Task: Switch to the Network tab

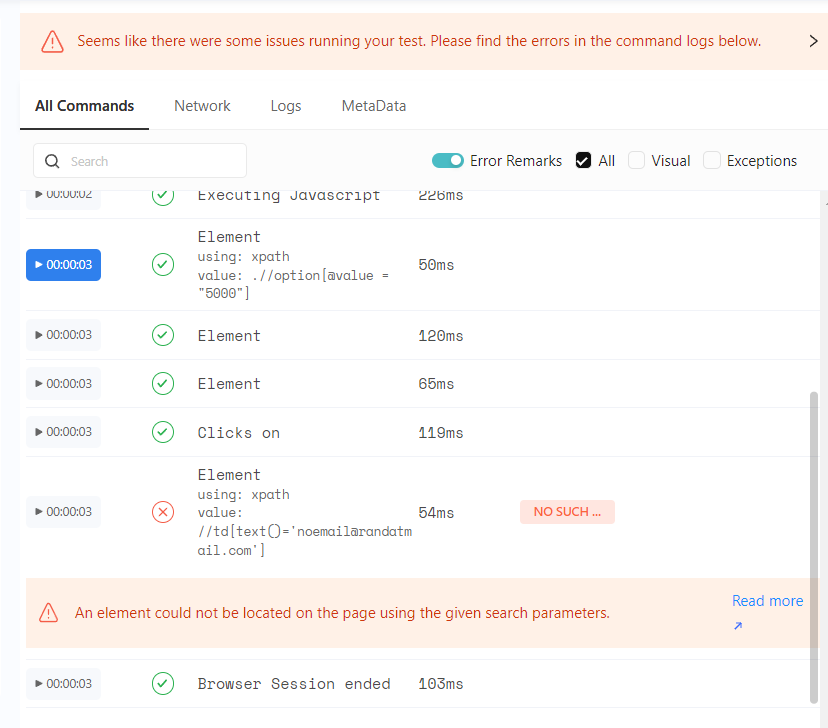Action: pyautogui.click(x=202, y=105)
